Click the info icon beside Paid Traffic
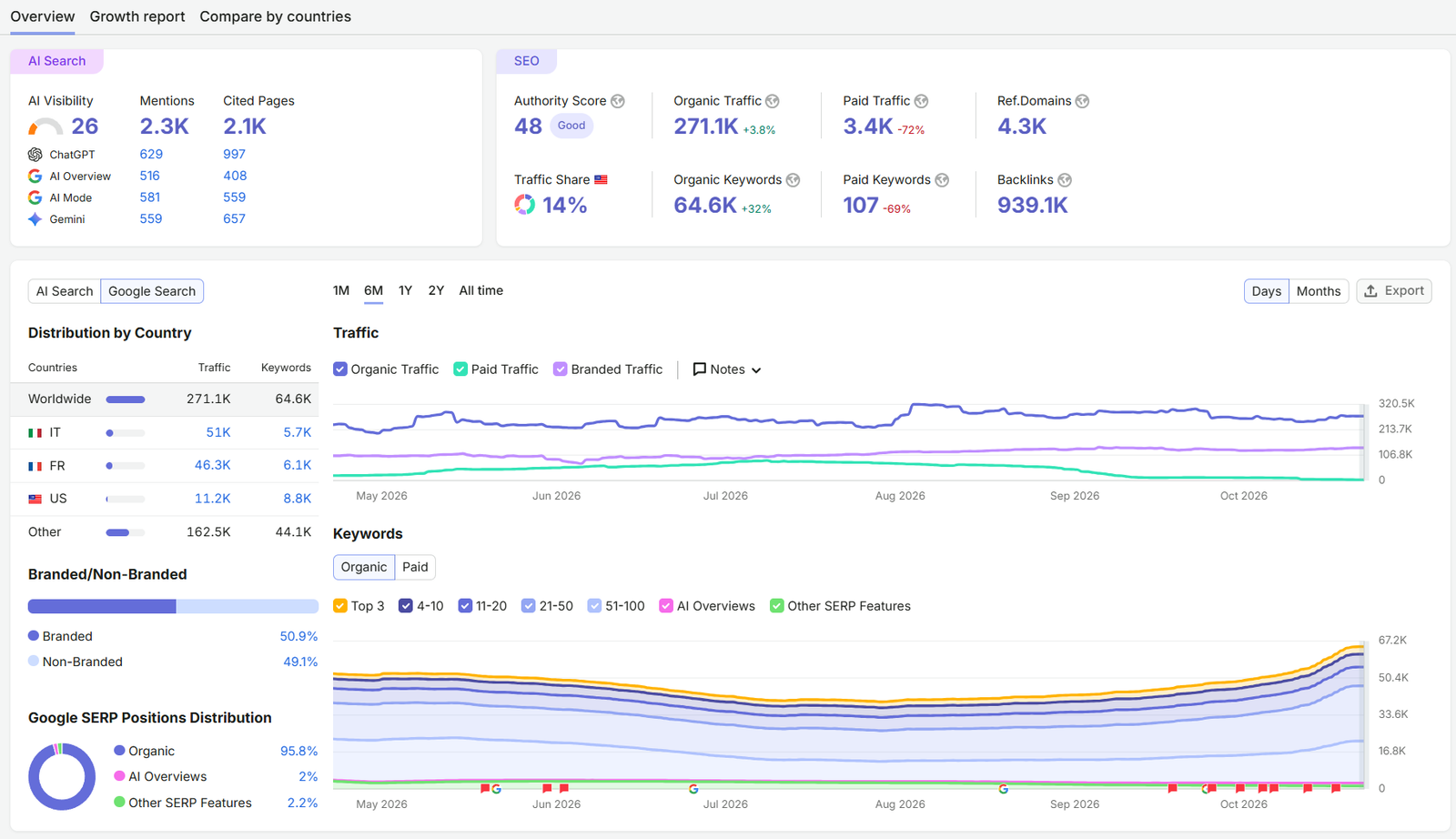 pyautogui.click(x=921, y=101)
